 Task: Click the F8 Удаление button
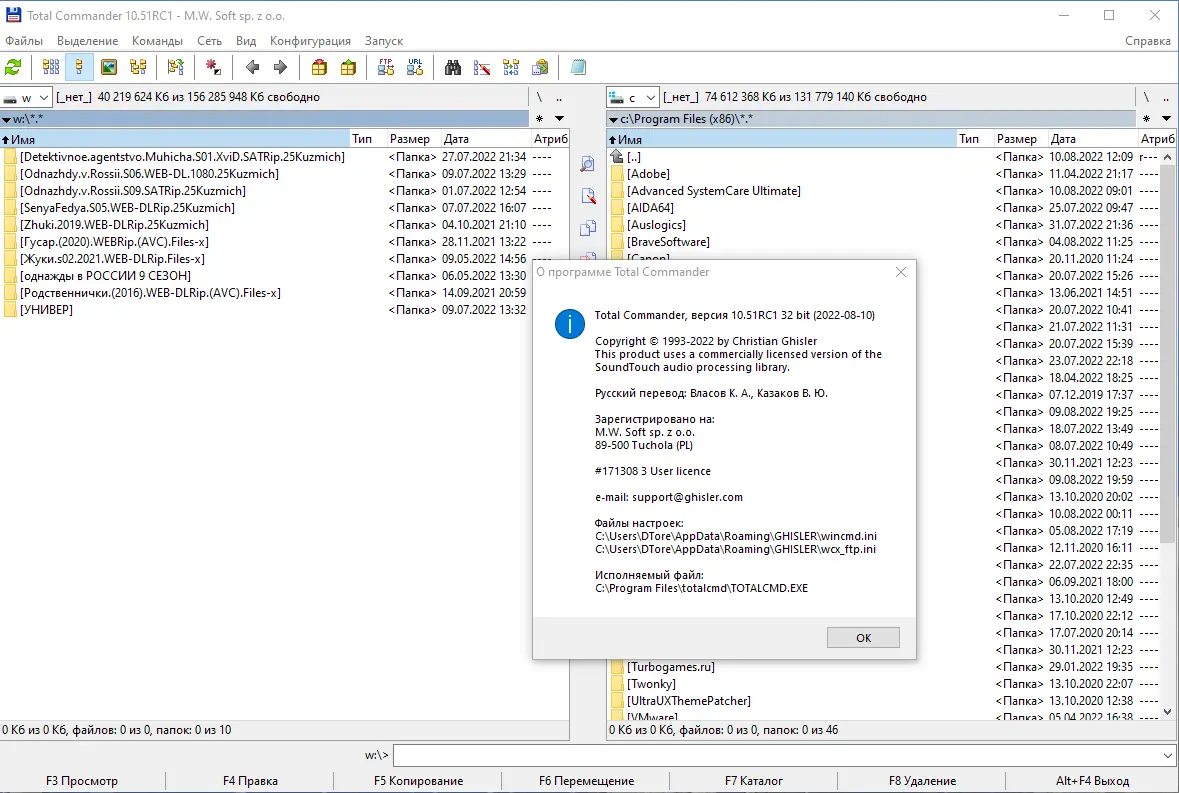(922, 781)
